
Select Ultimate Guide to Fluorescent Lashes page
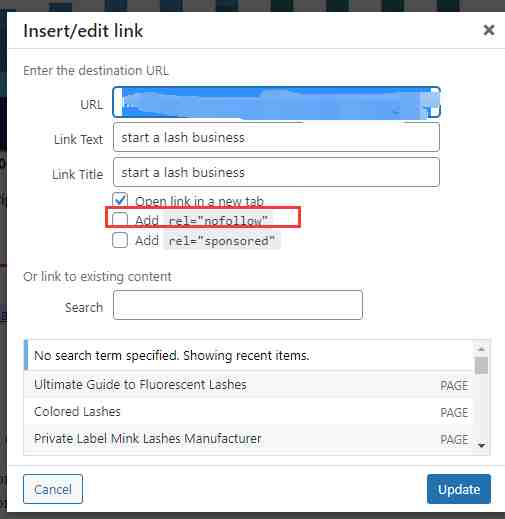[x=248, y=385]
